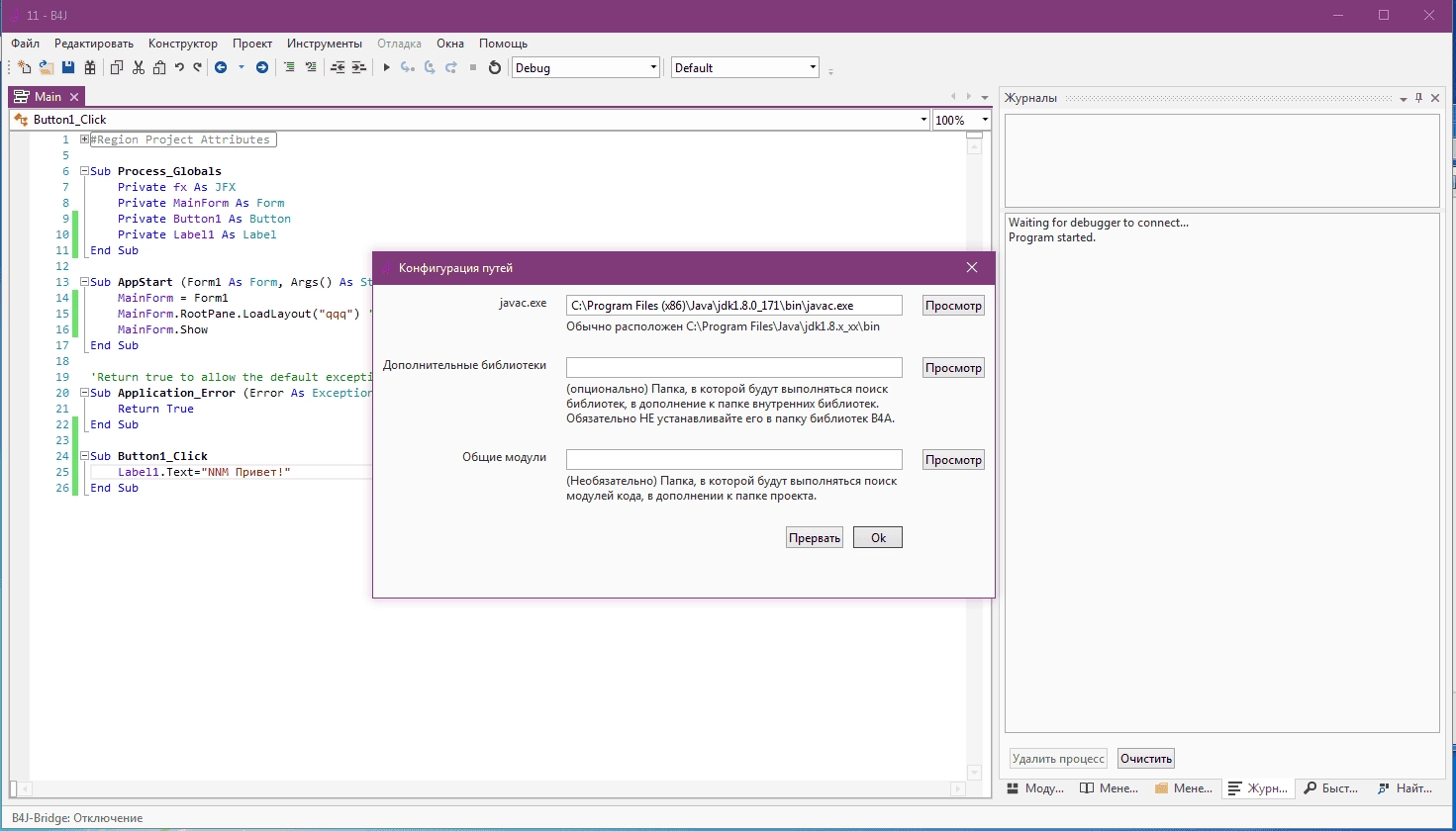Collapse the Sub Process_Globals block

coord(85,171)
